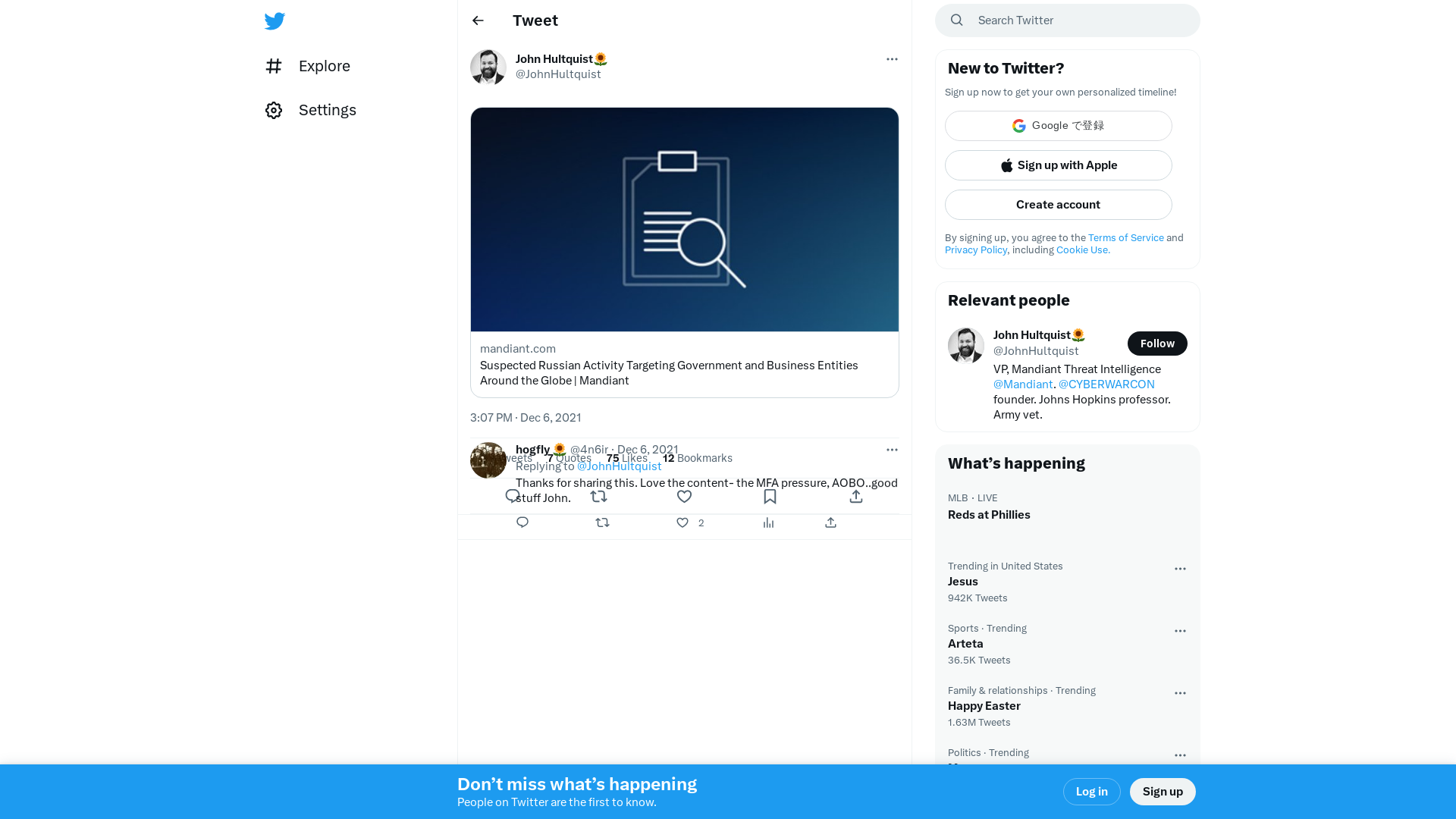Click the search magnifier icon

click(x=957, y=20)
